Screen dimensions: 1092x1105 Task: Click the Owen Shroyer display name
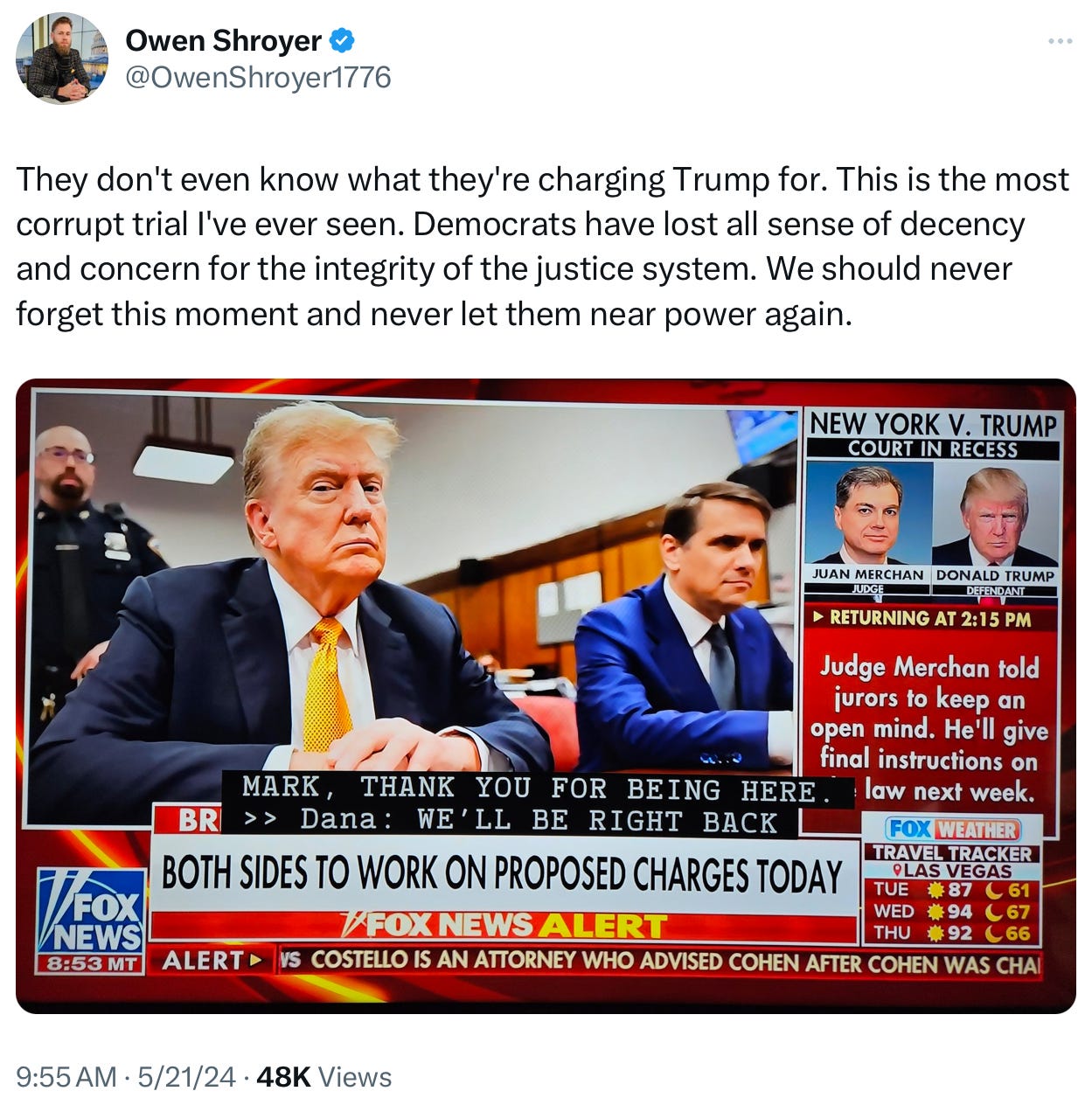223,40
